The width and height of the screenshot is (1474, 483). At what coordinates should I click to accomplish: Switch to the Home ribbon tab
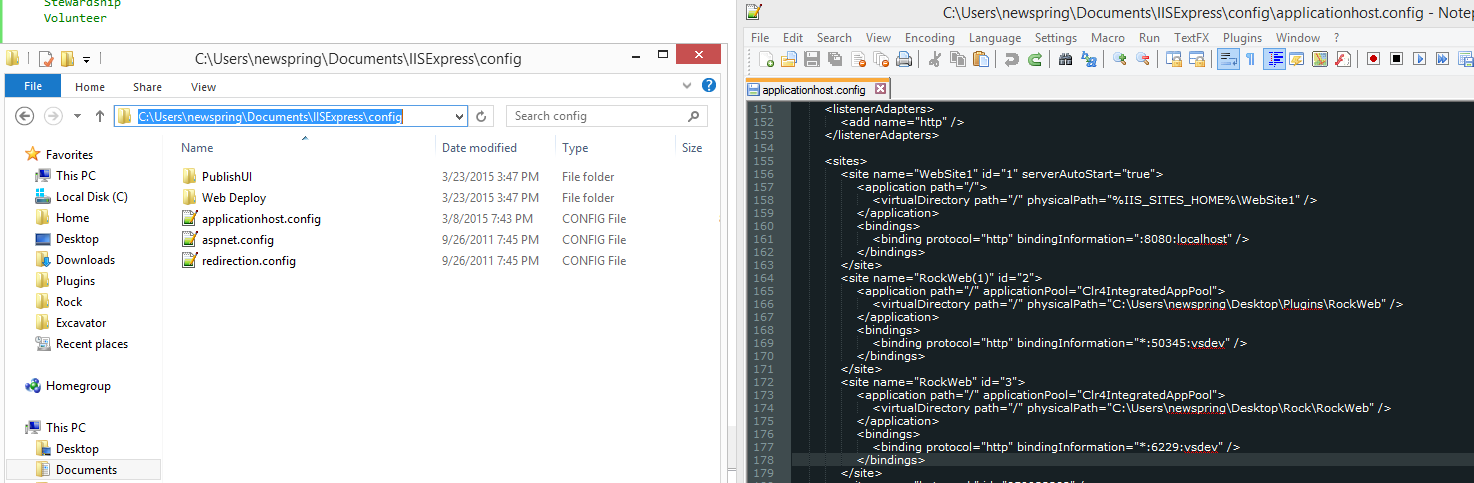click(90, 87)
